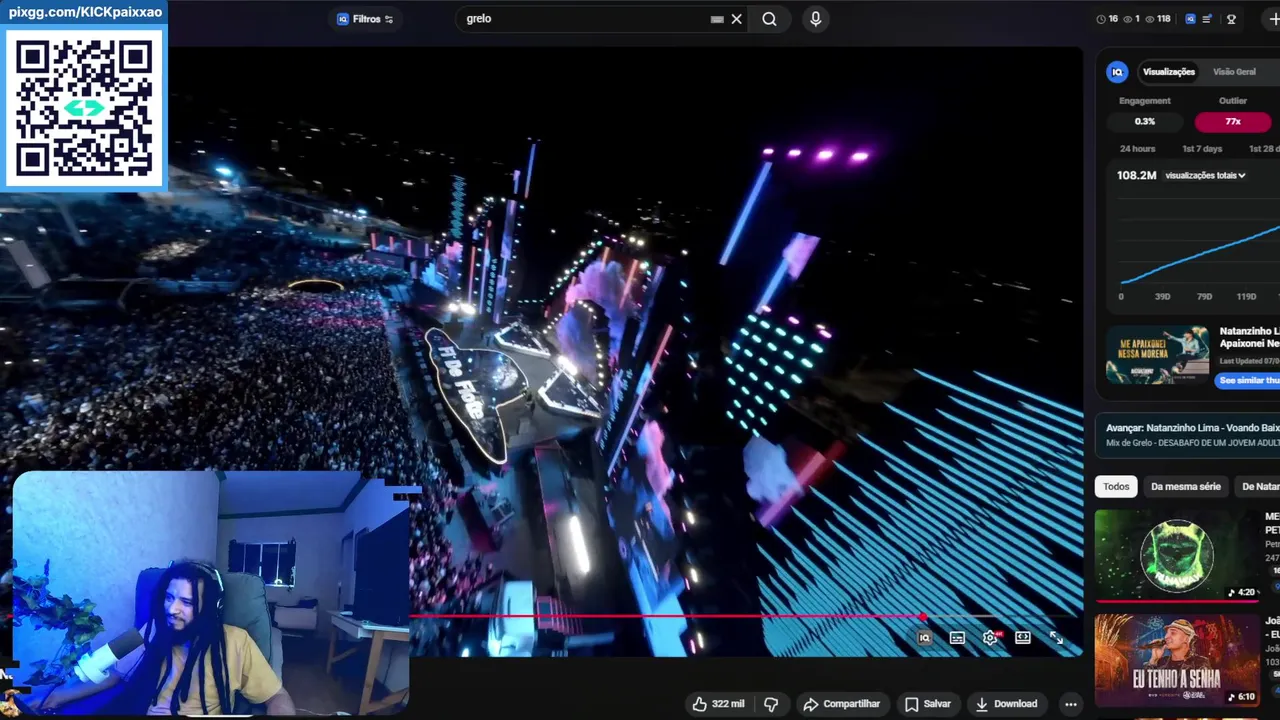Screen dimensions: 1280x720
Task: Open the IQ extension icon in top bar
Action: click(1190, 19)
